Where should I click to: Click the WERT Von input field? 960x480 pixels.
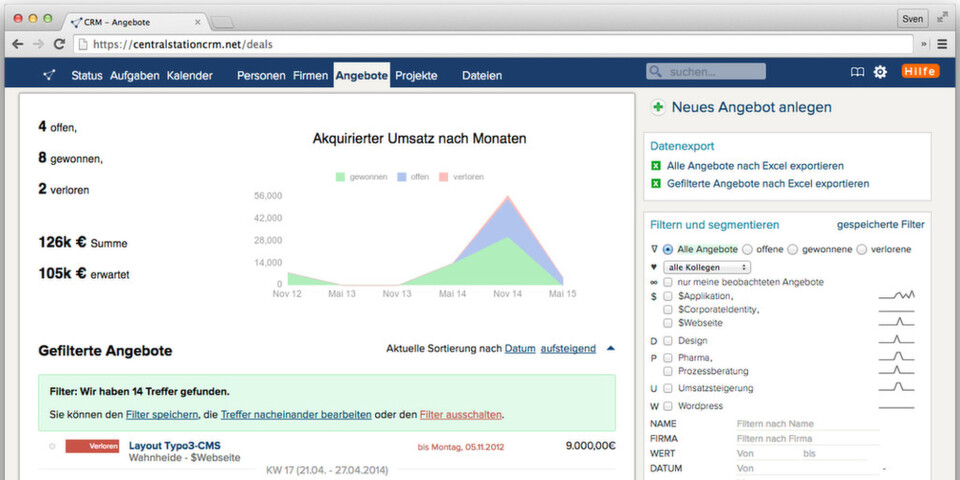point(768,454)
